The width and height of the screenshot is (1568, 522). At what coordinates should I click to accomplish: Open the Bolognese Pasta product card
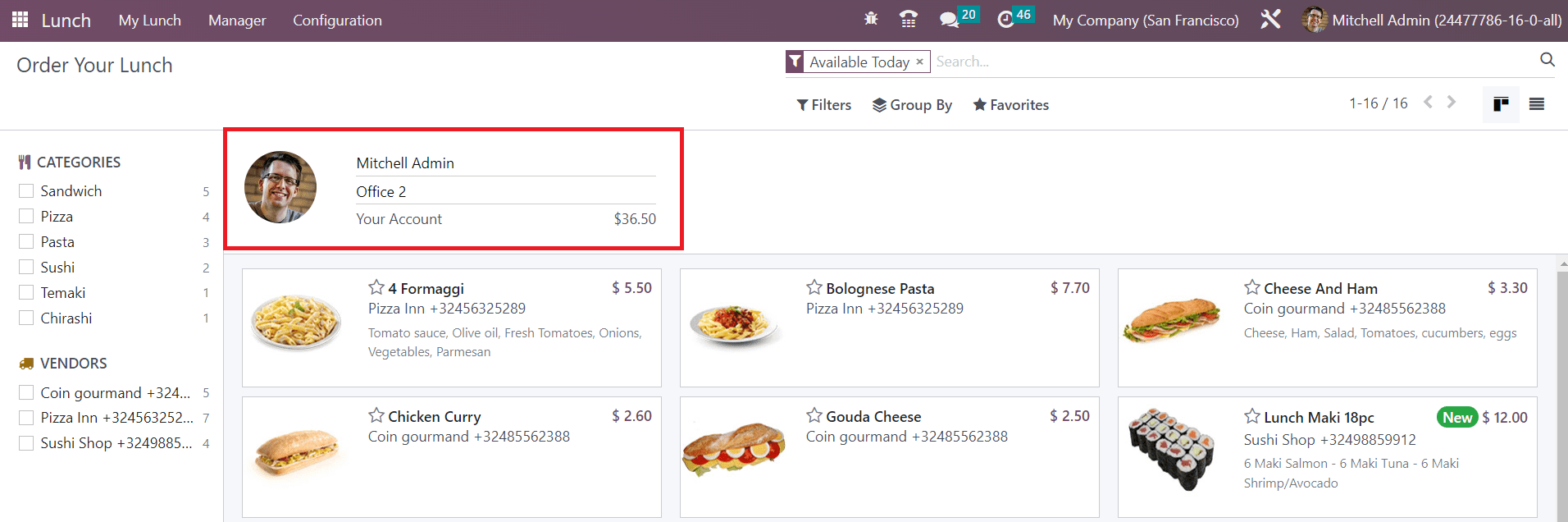tap(890, 327)
